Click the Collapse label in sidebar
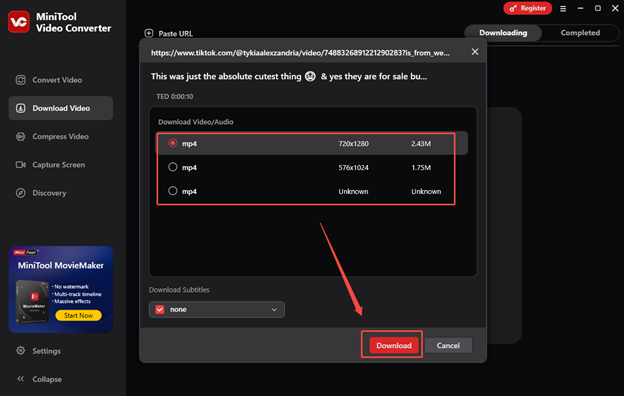Image resolution: width=624 pixels, height=396 pixels. click(x=47, y=379)
